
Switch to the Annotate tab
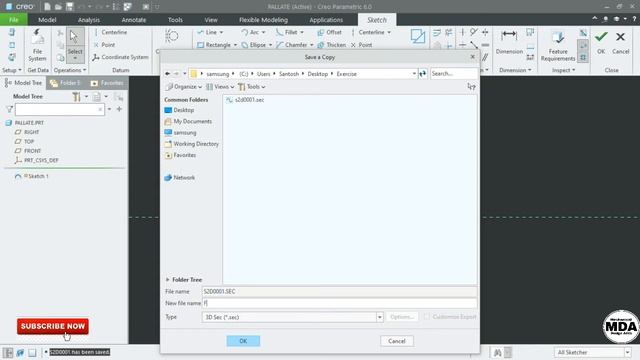133,20
